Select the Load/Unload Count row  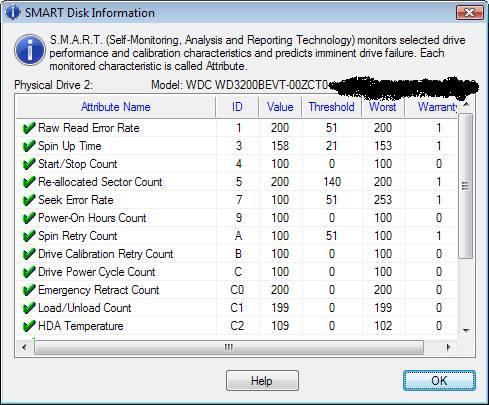[237, 308]
